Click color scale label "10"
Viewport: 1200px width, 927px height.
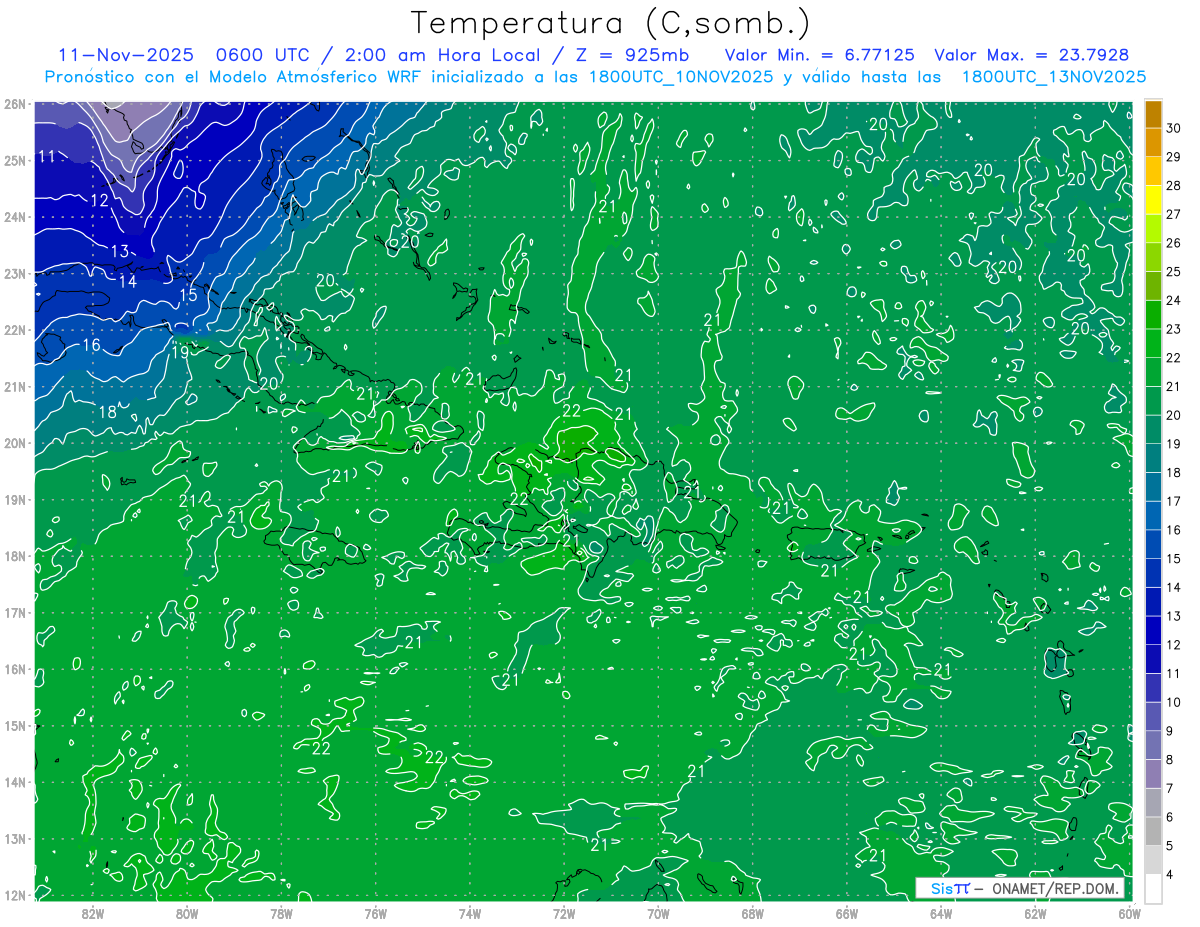[x=1173, y=702]
